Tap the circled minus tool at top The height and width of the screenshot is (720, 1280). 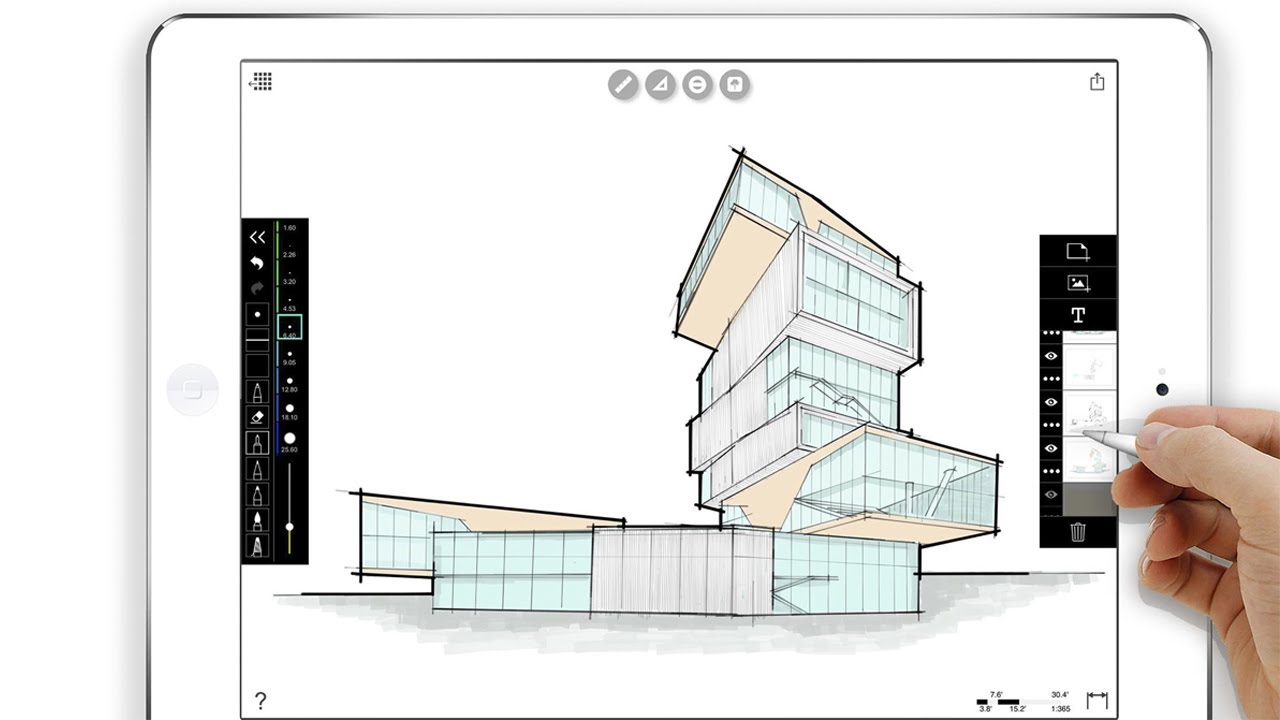(x=697, y=84)
